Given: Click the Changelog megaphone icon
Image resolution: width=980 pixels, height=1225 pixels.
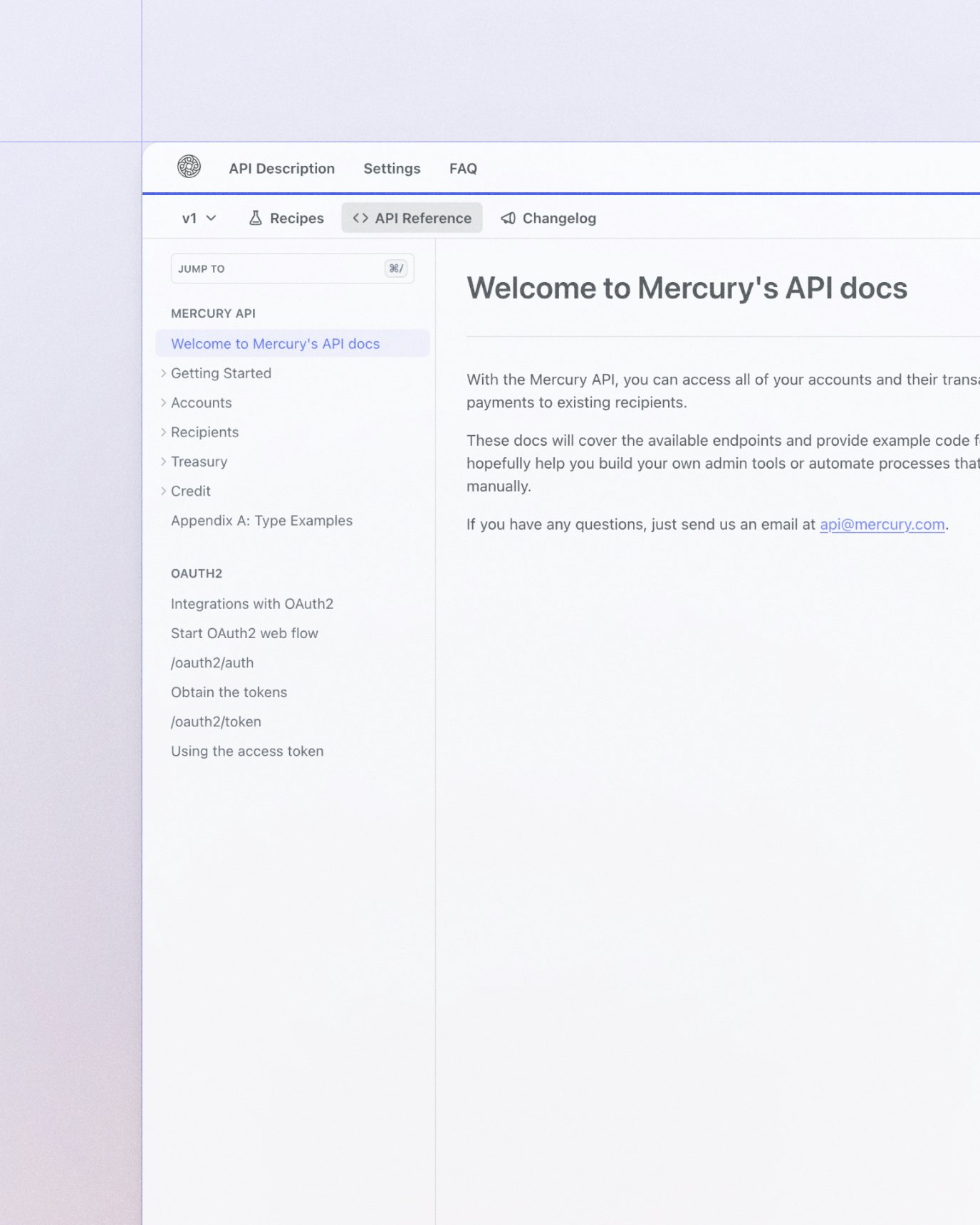Looking at the screenshot, I should pos(508,218).
